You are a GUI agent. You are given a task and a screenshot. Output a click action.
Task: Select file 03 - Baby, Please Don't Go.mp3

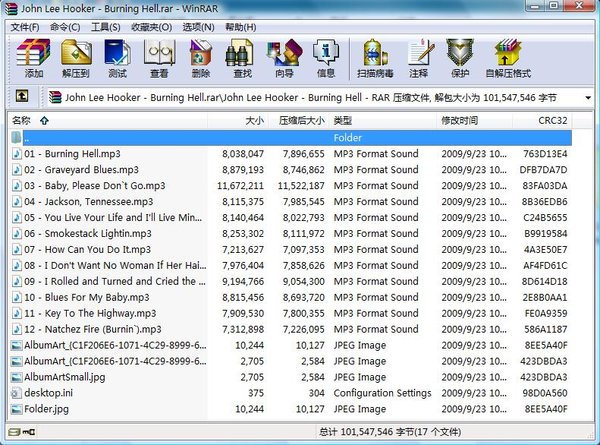95,186
